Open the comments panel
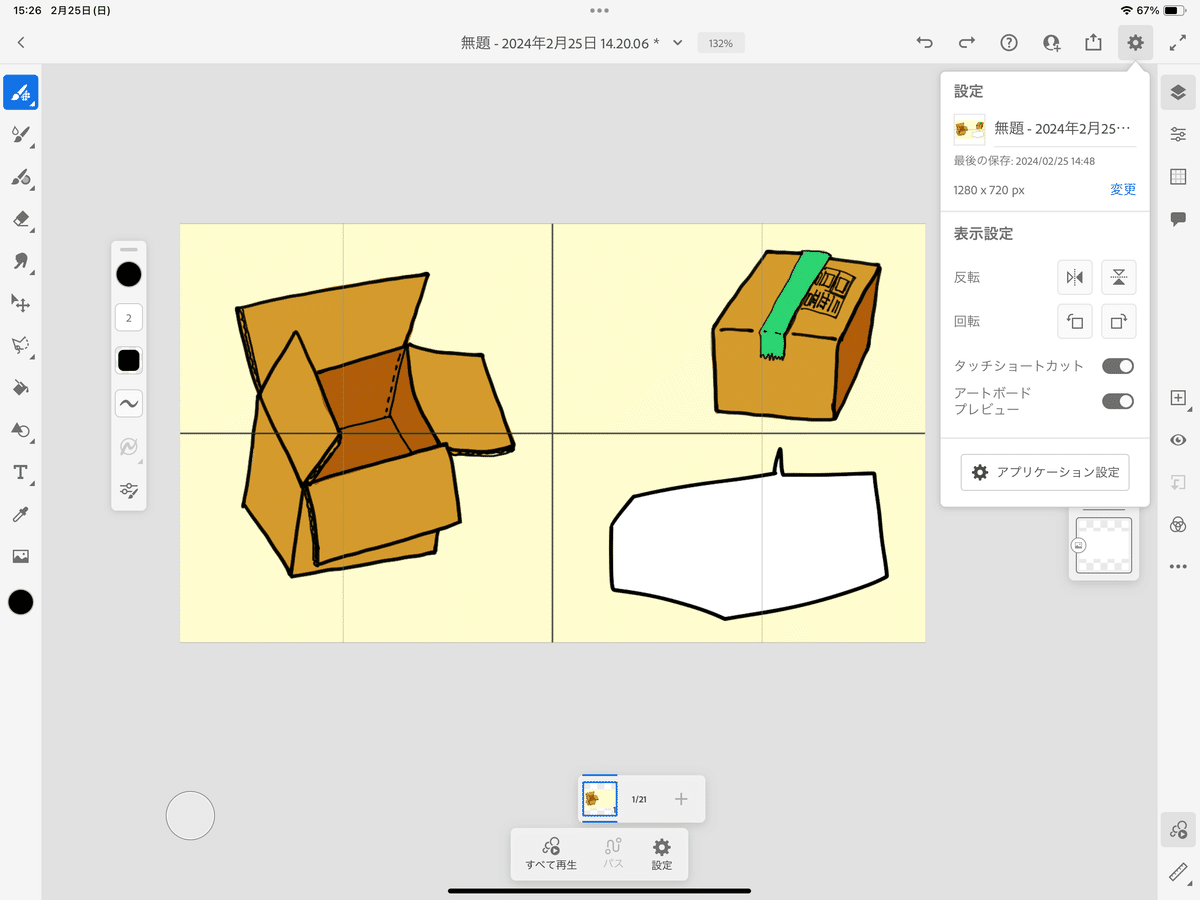The height and width of the screenshot is (900, 1200). (x=1178, y=219)
